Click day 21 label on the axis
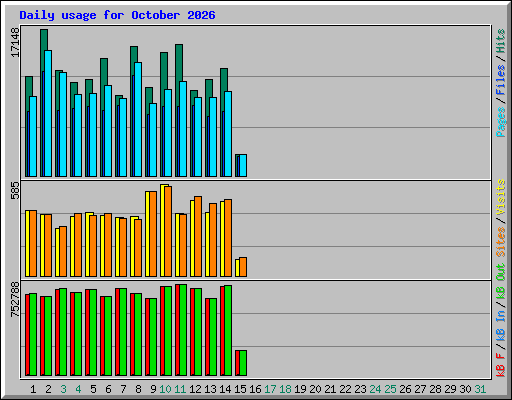The width and height of the screenshot is (512, 400). (x=330, y=389)
